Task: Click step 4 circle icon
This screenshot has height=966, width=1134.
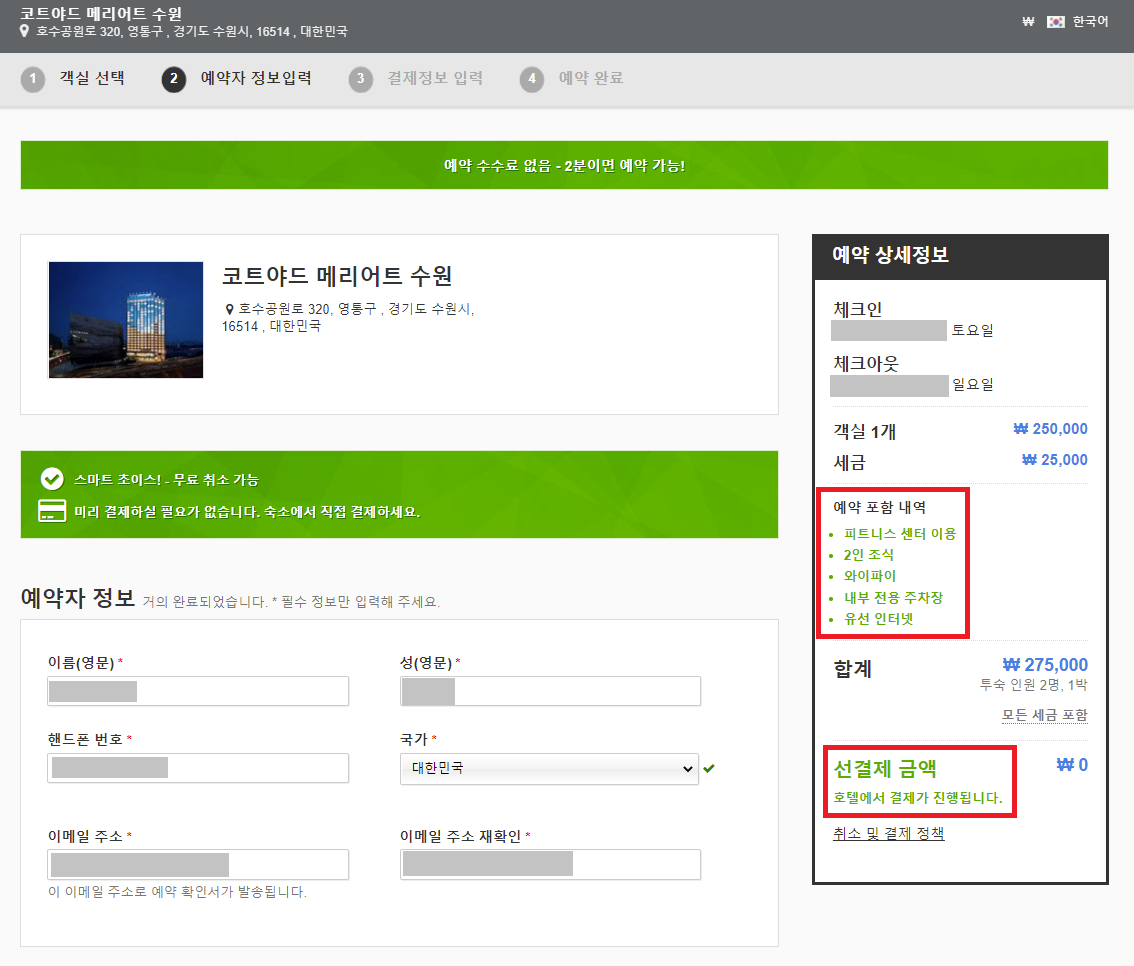Action: (x=532, y=79)
